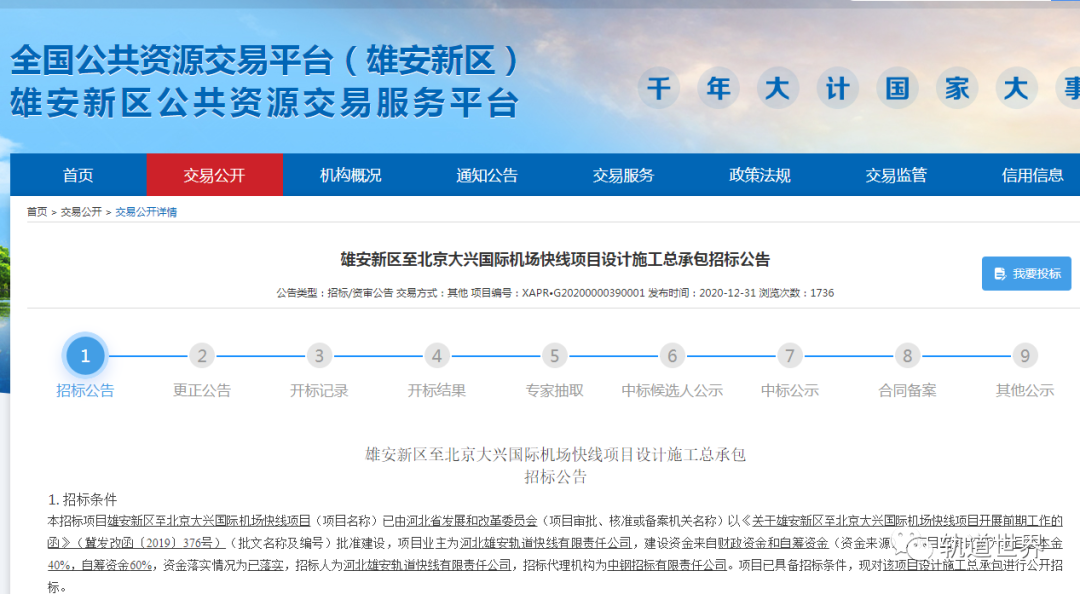
Task: Select the 专家抽取 step circle
Action: click(x=553, y=355)
